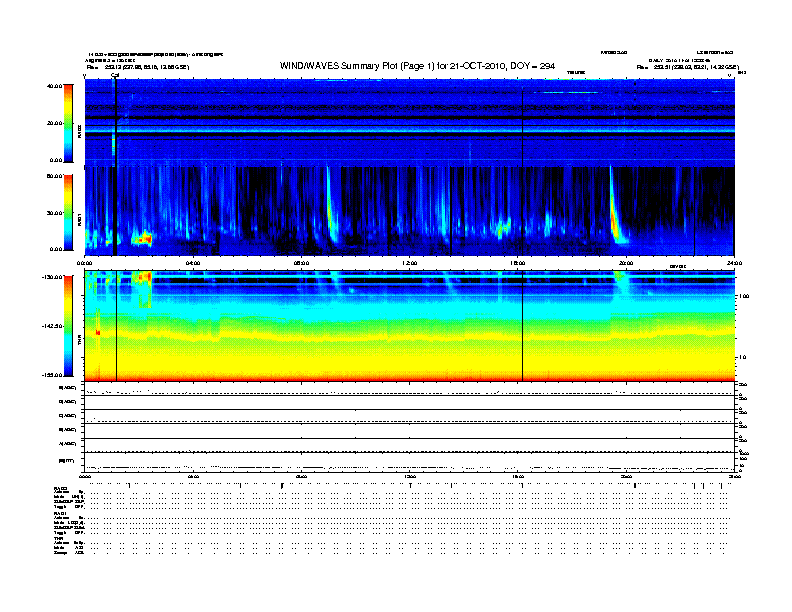Click the -130.00 label on TNR scale
Image resolution: width=792 pixels, height=612 pixels.
coord(53,277)
